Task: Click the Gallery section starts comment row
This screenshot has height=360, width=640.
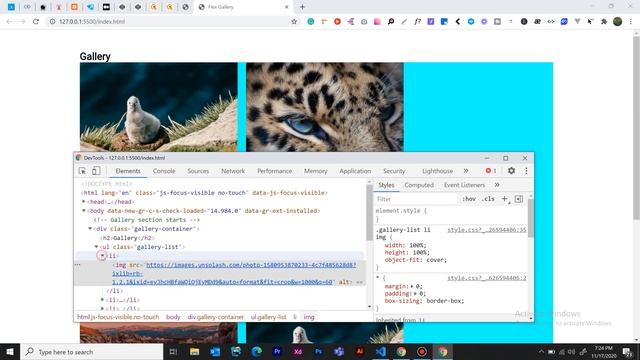Action: (147, 220)
